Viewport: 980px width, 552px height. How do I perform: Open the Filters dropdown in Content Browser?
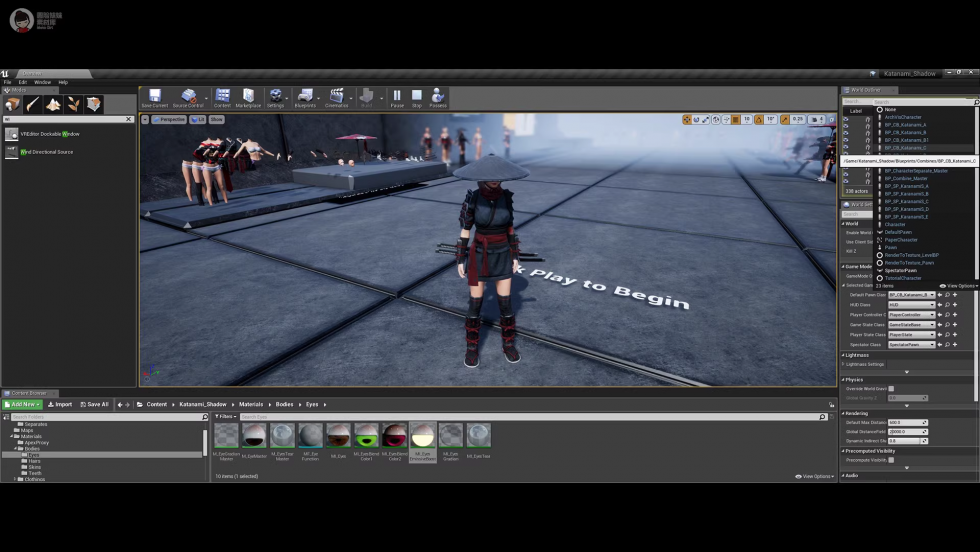click(x=226, y=416)
